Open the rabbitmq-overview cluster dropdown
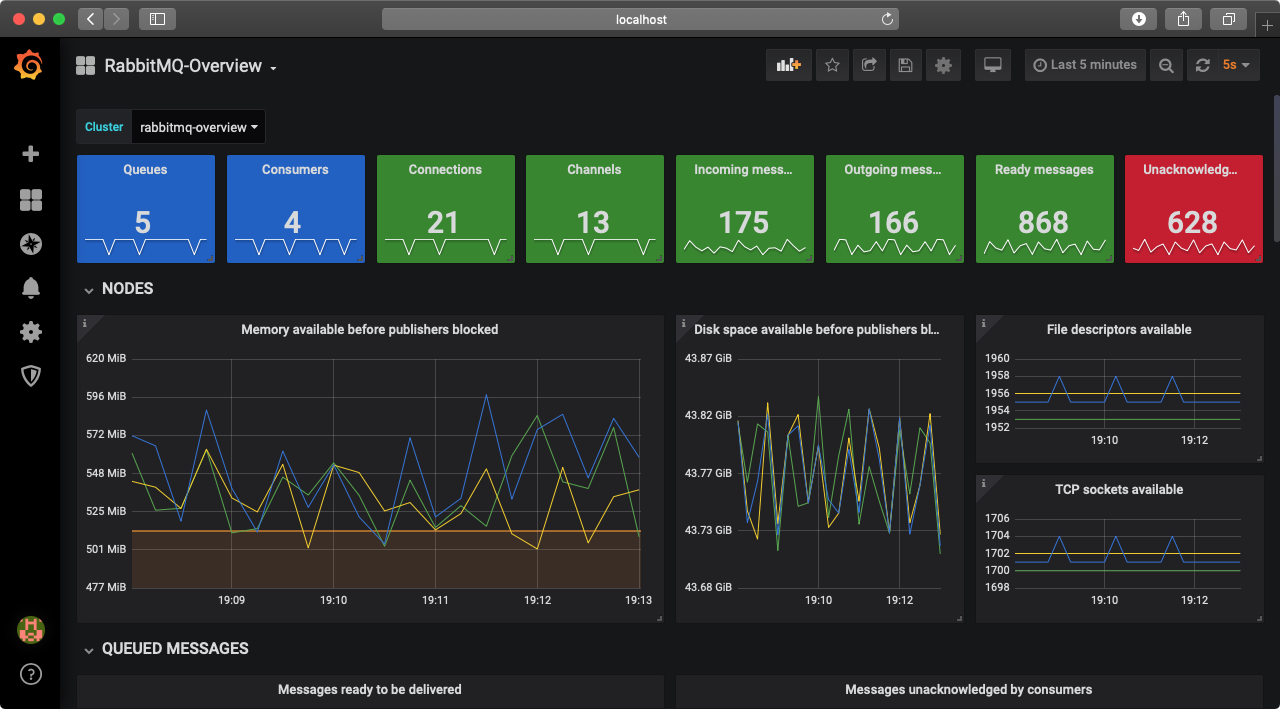Screen dimensions: 1280x709 point(197,127)
